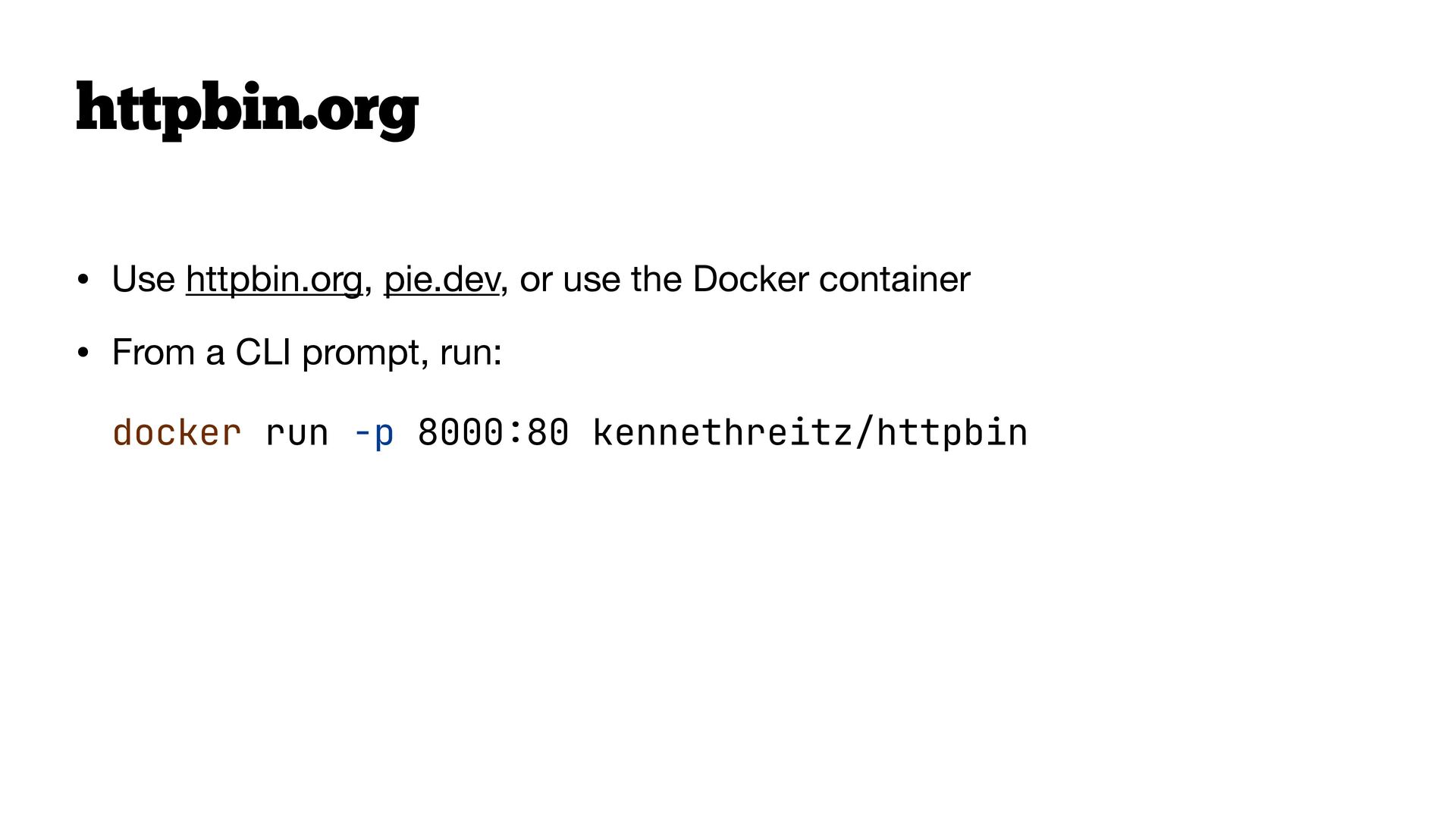Screen dimensions: 1456x819
Task: Click the word "Docker" in first bullet
Action: click(750, 279)
